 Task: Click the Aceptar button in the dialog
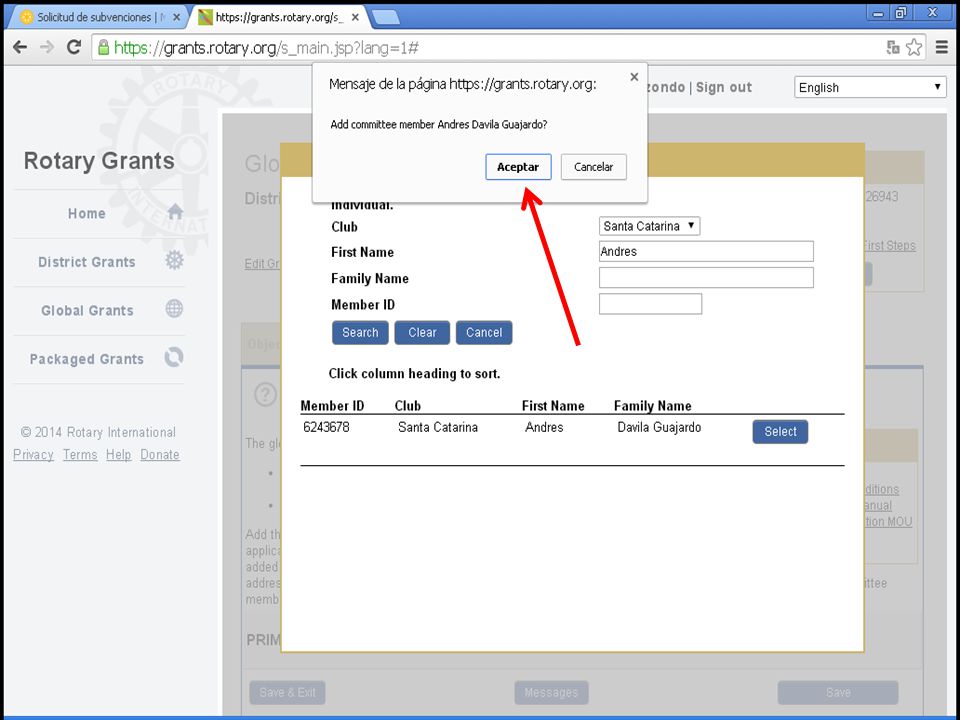pyautogui.click(x=518, y=167)
